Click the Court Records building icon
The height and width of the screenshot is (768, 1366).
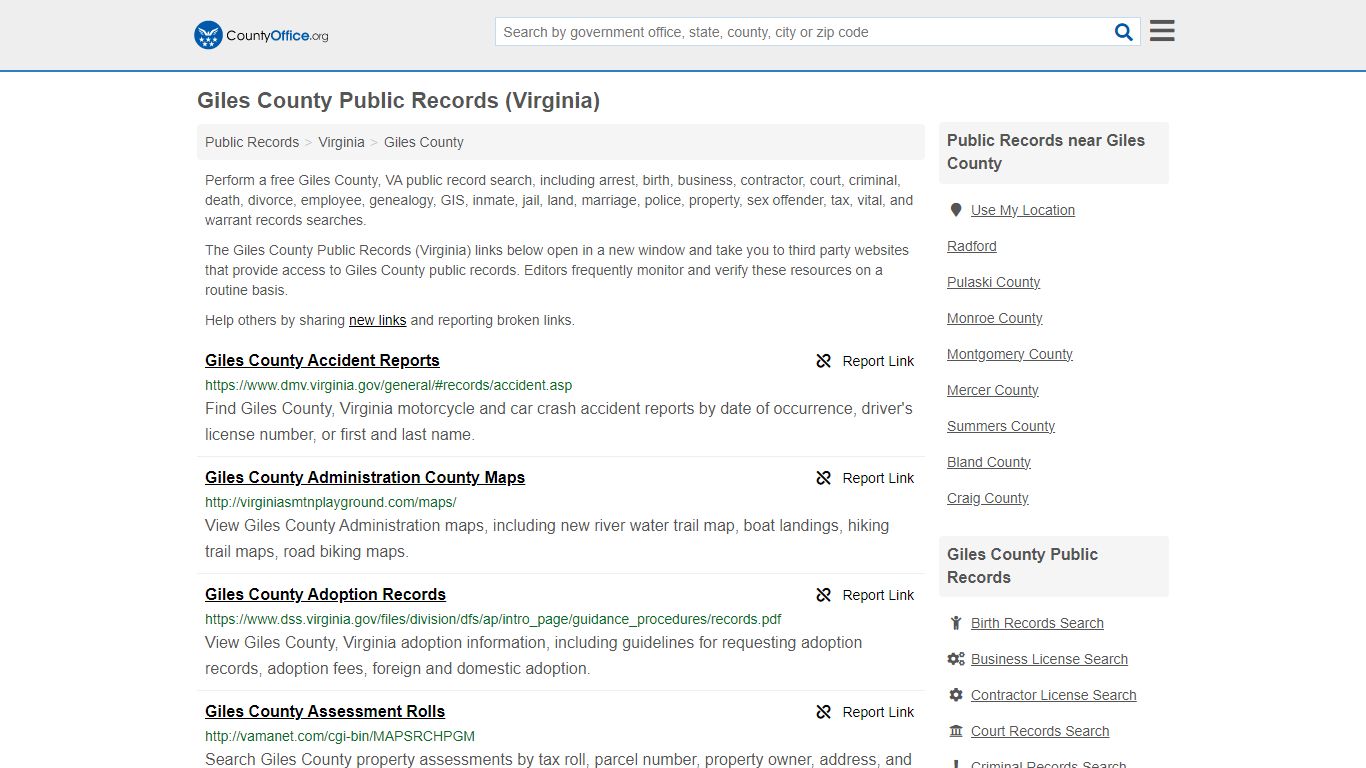click(956, 731)
